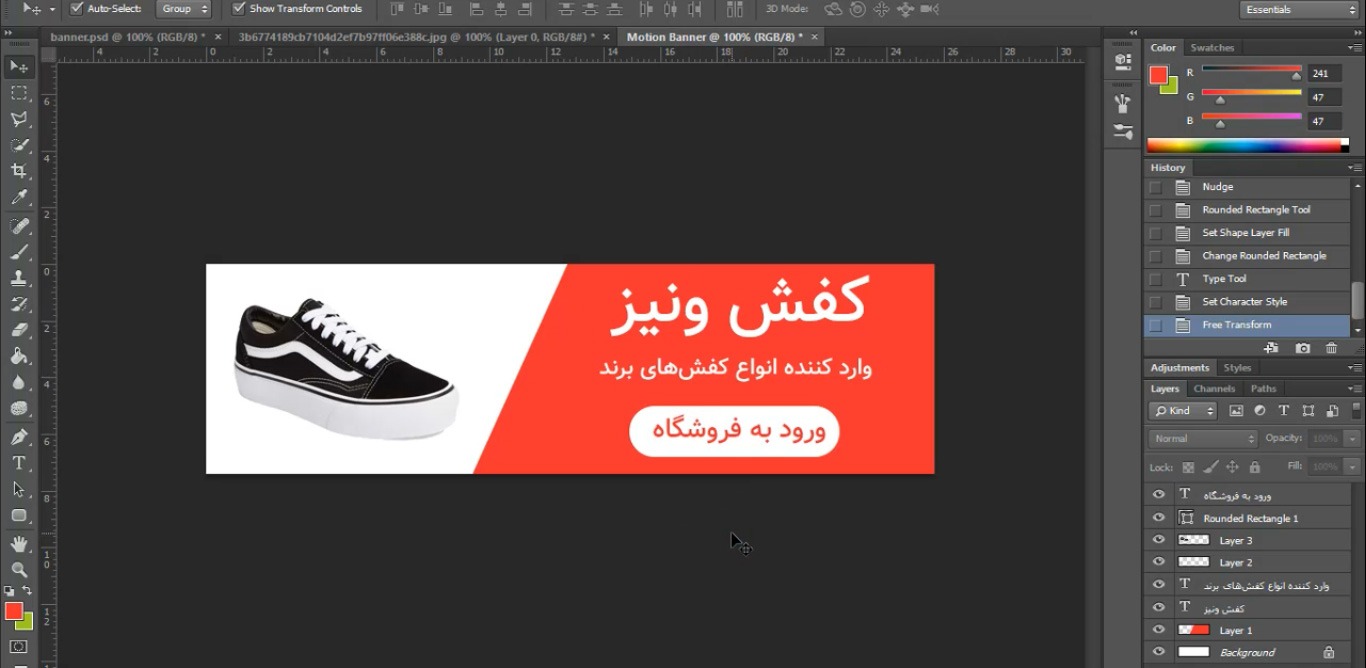Select the Hand tool
Screen dimensions: 1366x668
(18, 544)
